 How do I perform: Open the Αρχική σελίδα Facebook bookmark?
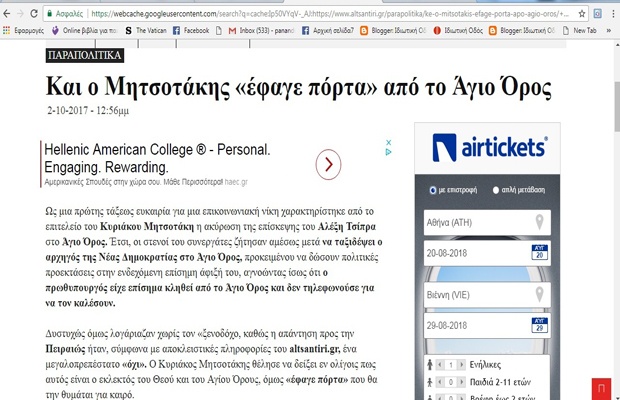tap(328, 30)
